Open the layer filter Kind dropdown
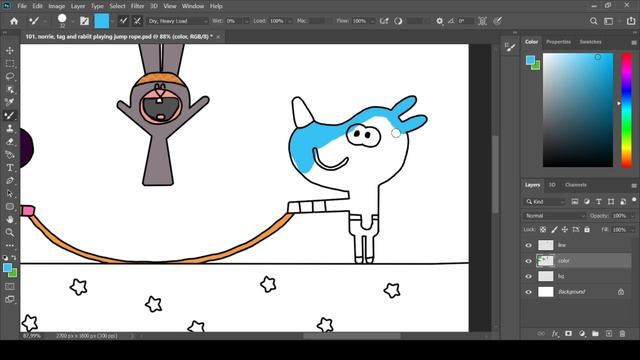This screenshot has height=360, width=640. 545,202
